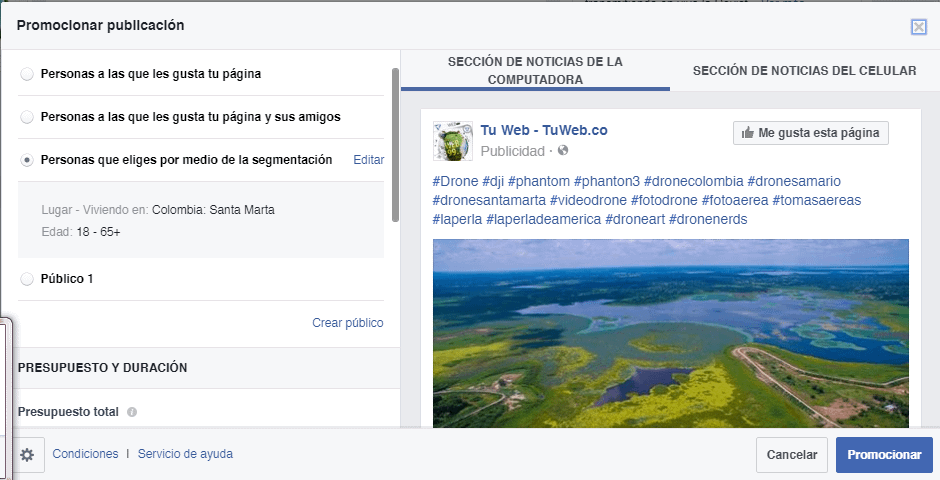The image size is (940, 480).
Task: Close the Promocionar publicación dialog
Action: [x=918, y=26]
